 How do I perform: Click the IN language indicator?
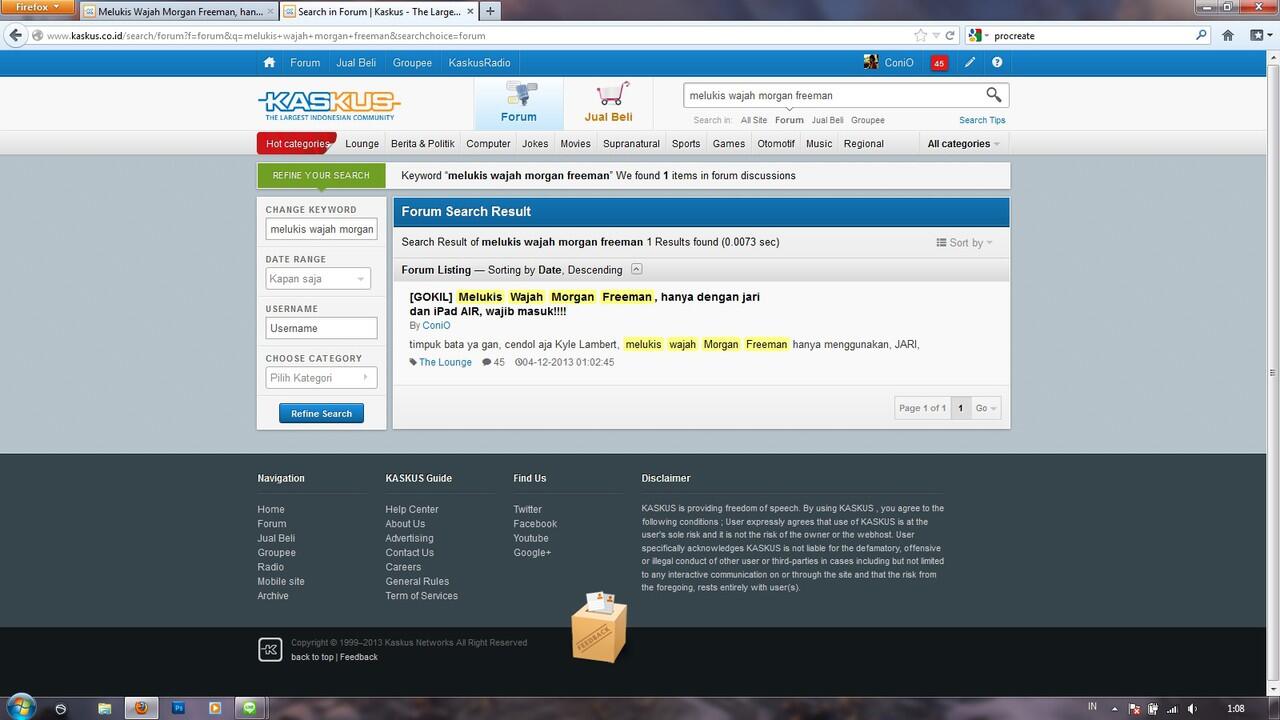pos(1093,708)
